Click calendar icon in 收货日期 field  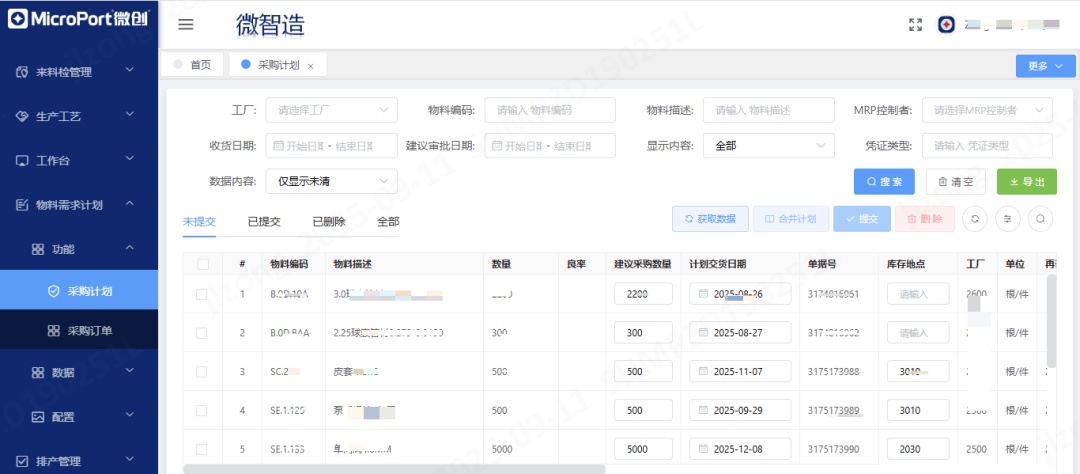278,146
